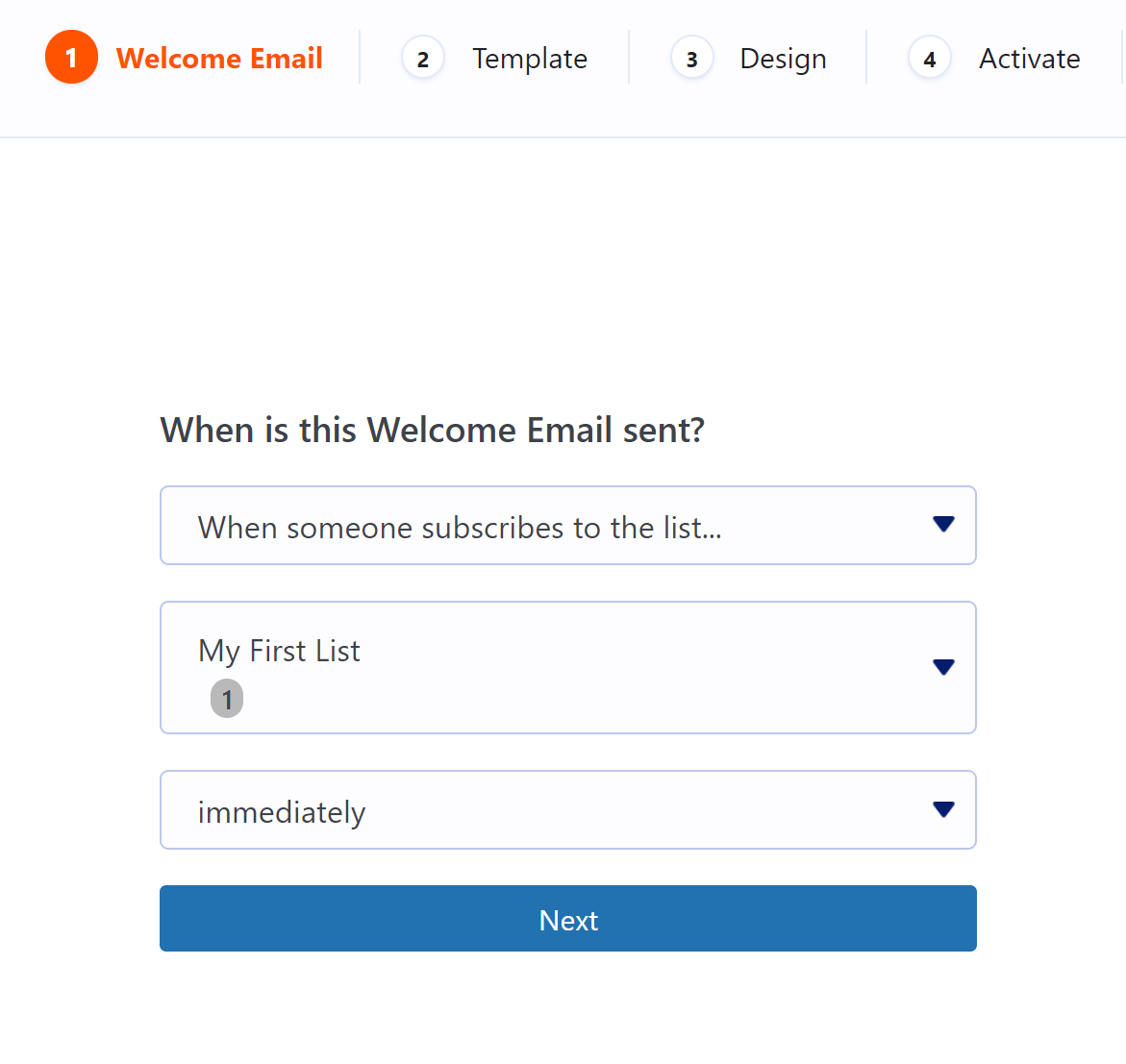Select the 'When someone subscribes to the list...' text
The image size is (1126, 1064).
tap(460, 528)
